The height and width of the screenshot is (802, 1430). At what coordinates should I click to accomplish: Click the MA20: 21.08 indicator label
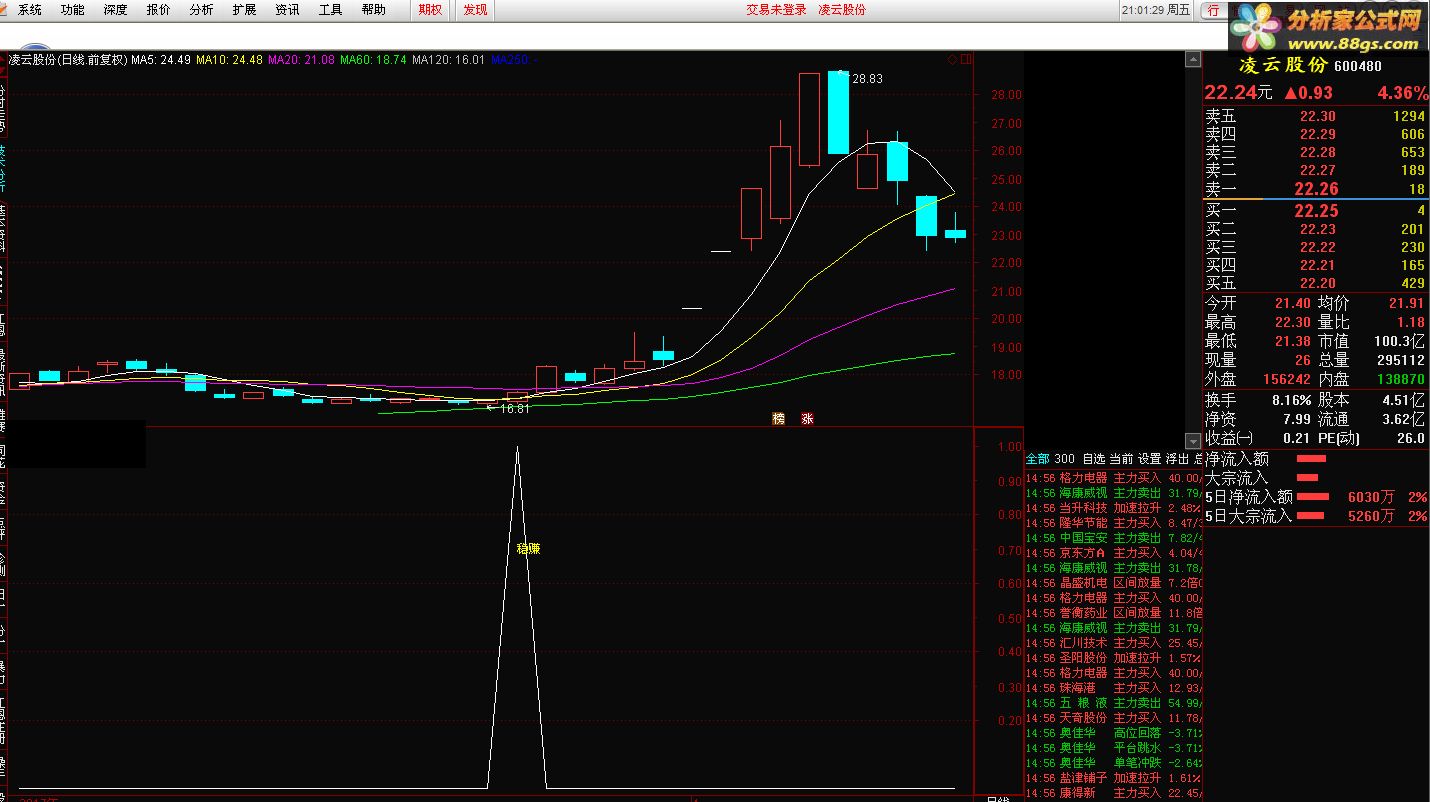click(x=301, y=60)
